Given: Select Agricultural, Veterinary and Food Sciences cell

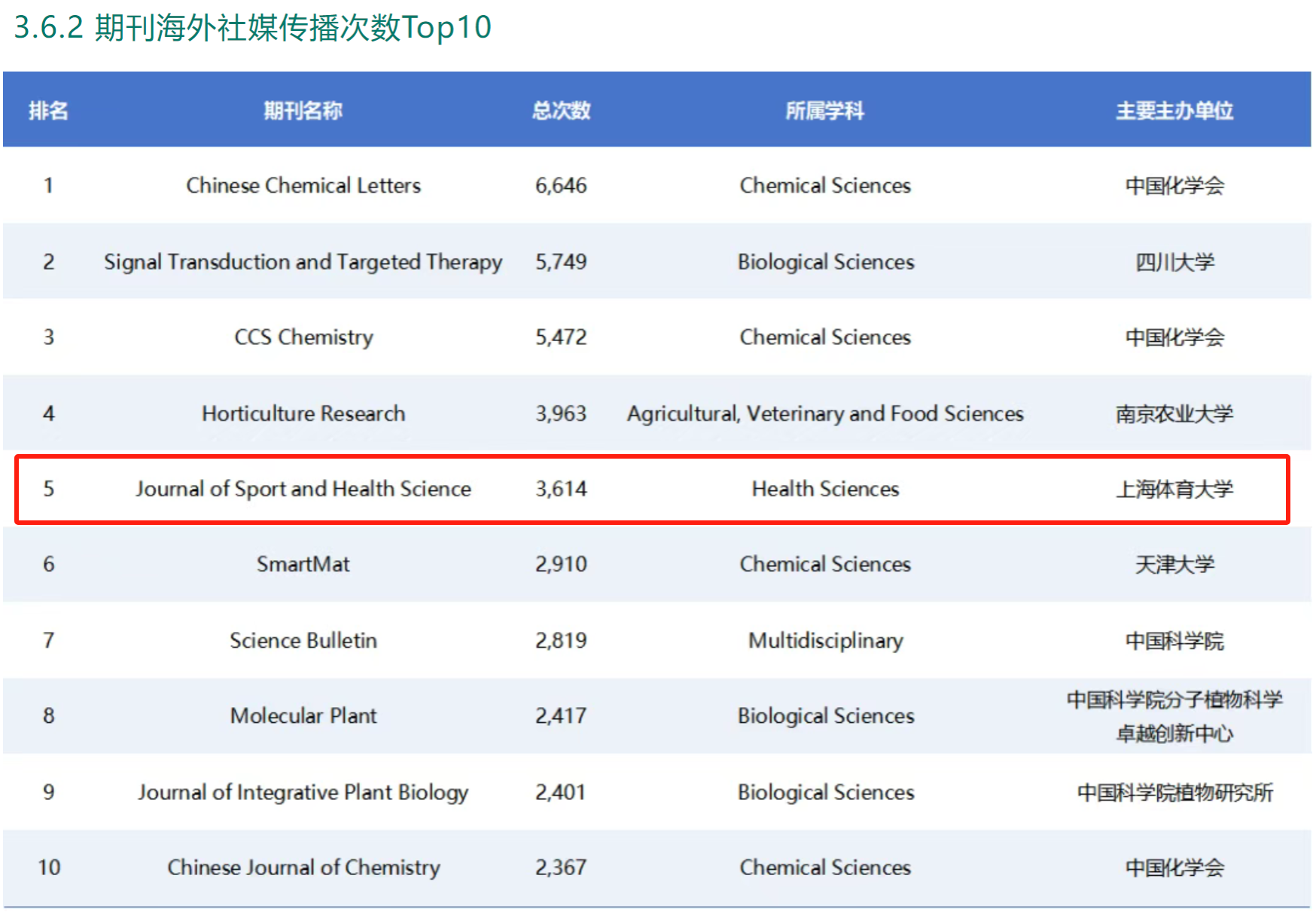Looking at the screenshot, I should click(x=824, y=413).
